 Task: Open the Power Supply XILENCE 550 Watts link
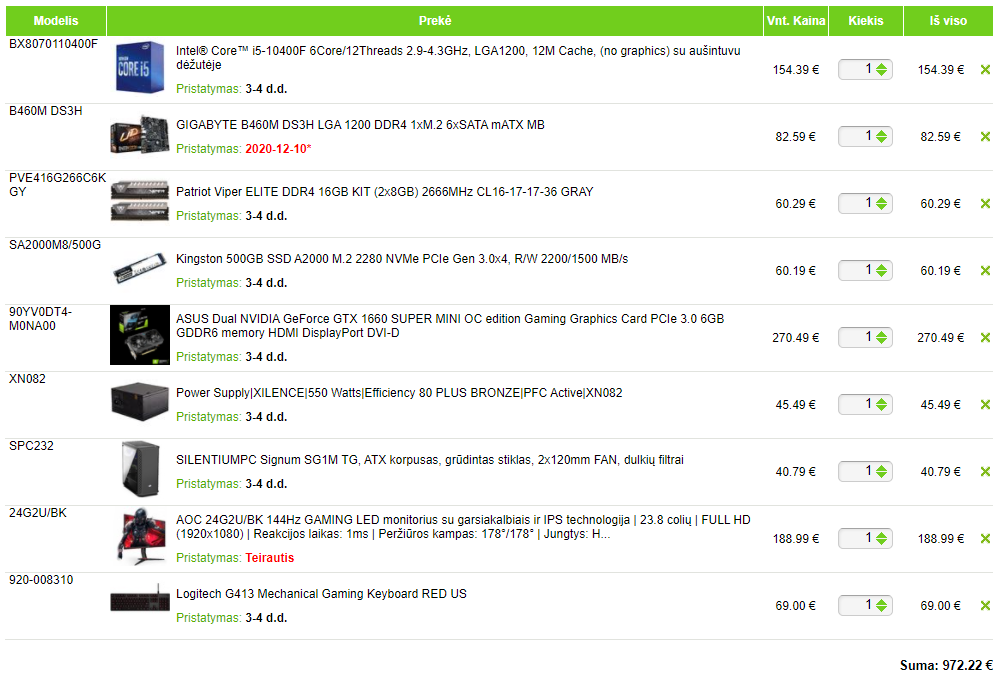coord(399,393)
